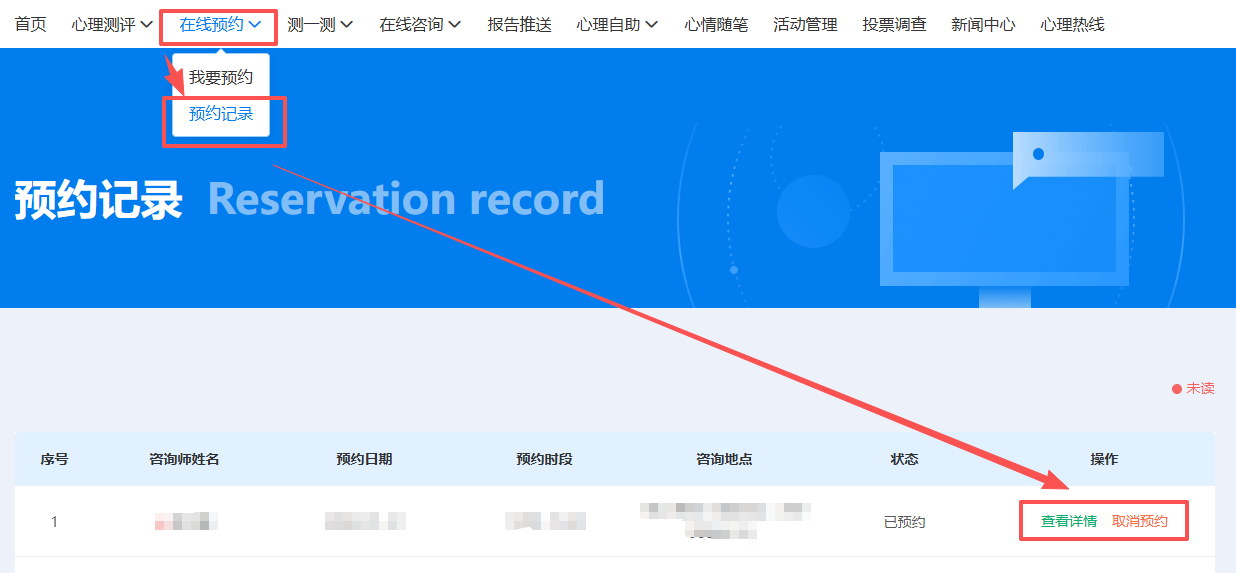Click the 取消预约 link in row 1
Image resolution: width=1236 pixels, height=573 pixels.
(1139, 521)
